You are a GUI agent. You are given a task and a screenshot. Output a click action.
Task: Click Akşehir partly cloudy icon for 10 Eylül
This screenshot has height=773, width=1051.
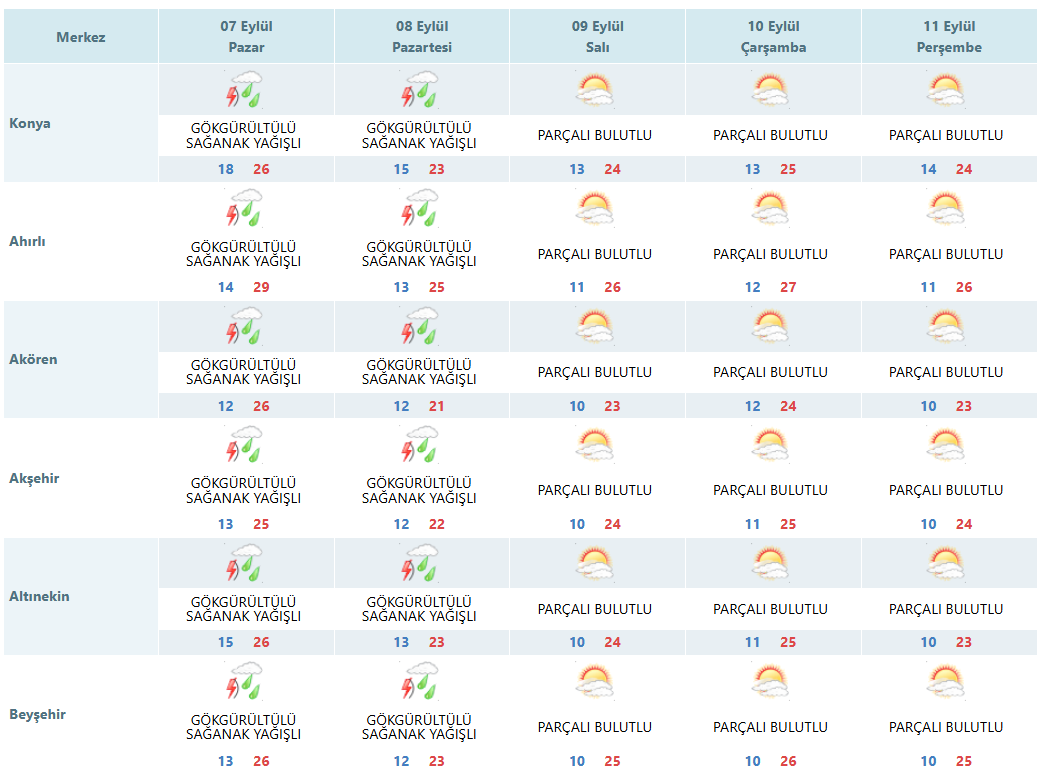[770, 445]
